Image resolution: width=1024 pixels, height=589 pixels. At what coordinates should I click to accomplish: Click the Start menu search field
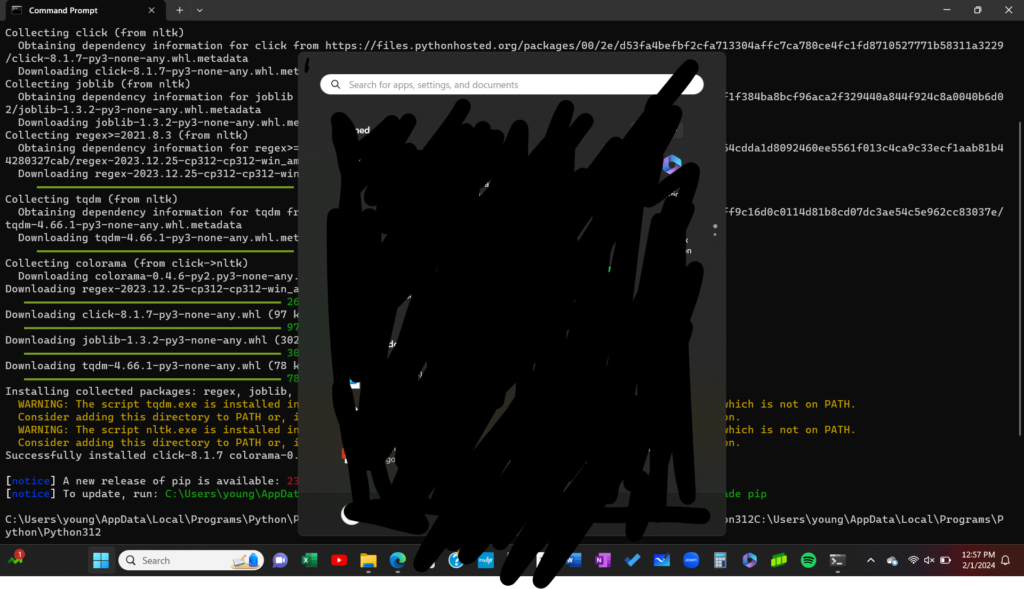[510, 85]
